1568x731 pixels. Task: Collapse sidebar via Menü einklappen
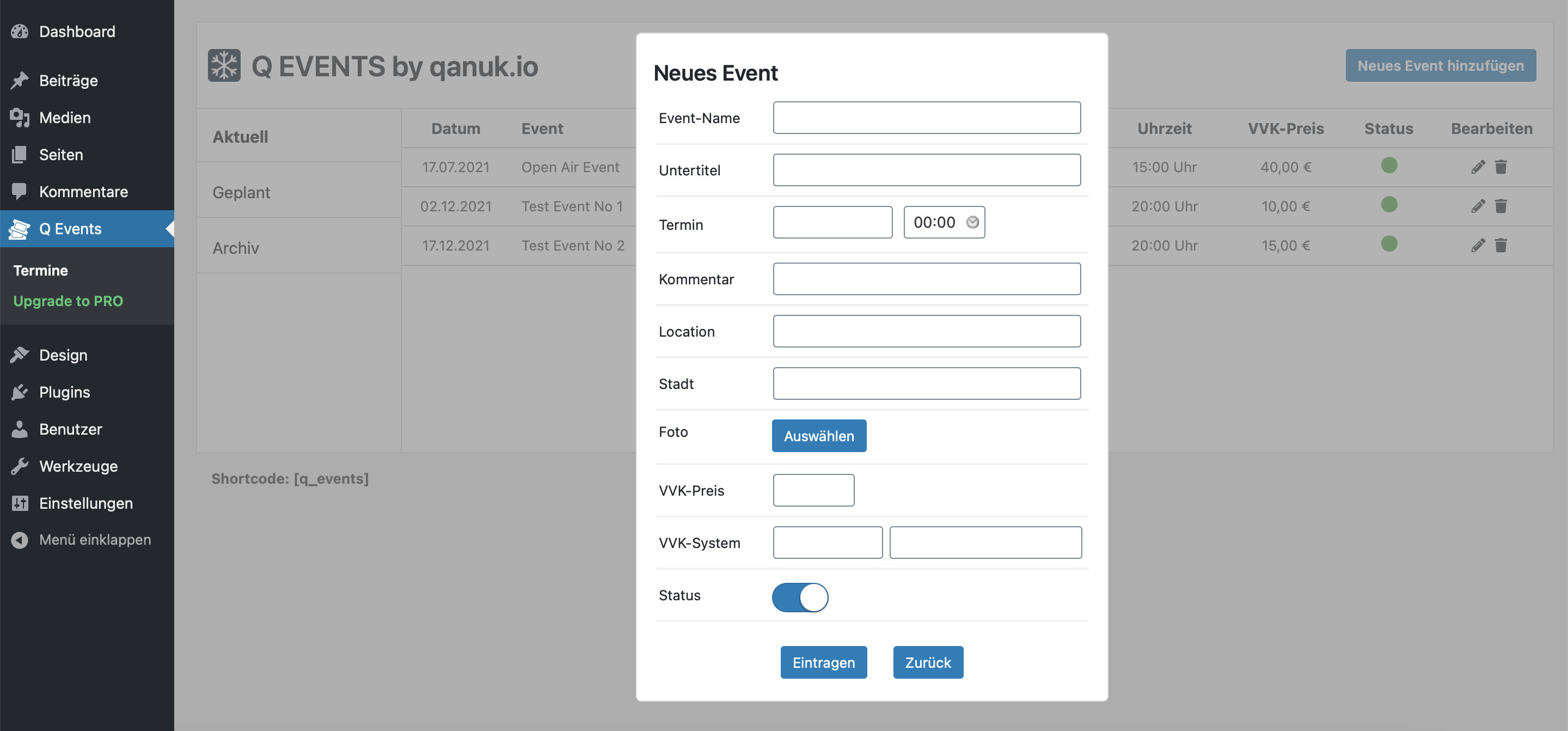click(94, 540)
